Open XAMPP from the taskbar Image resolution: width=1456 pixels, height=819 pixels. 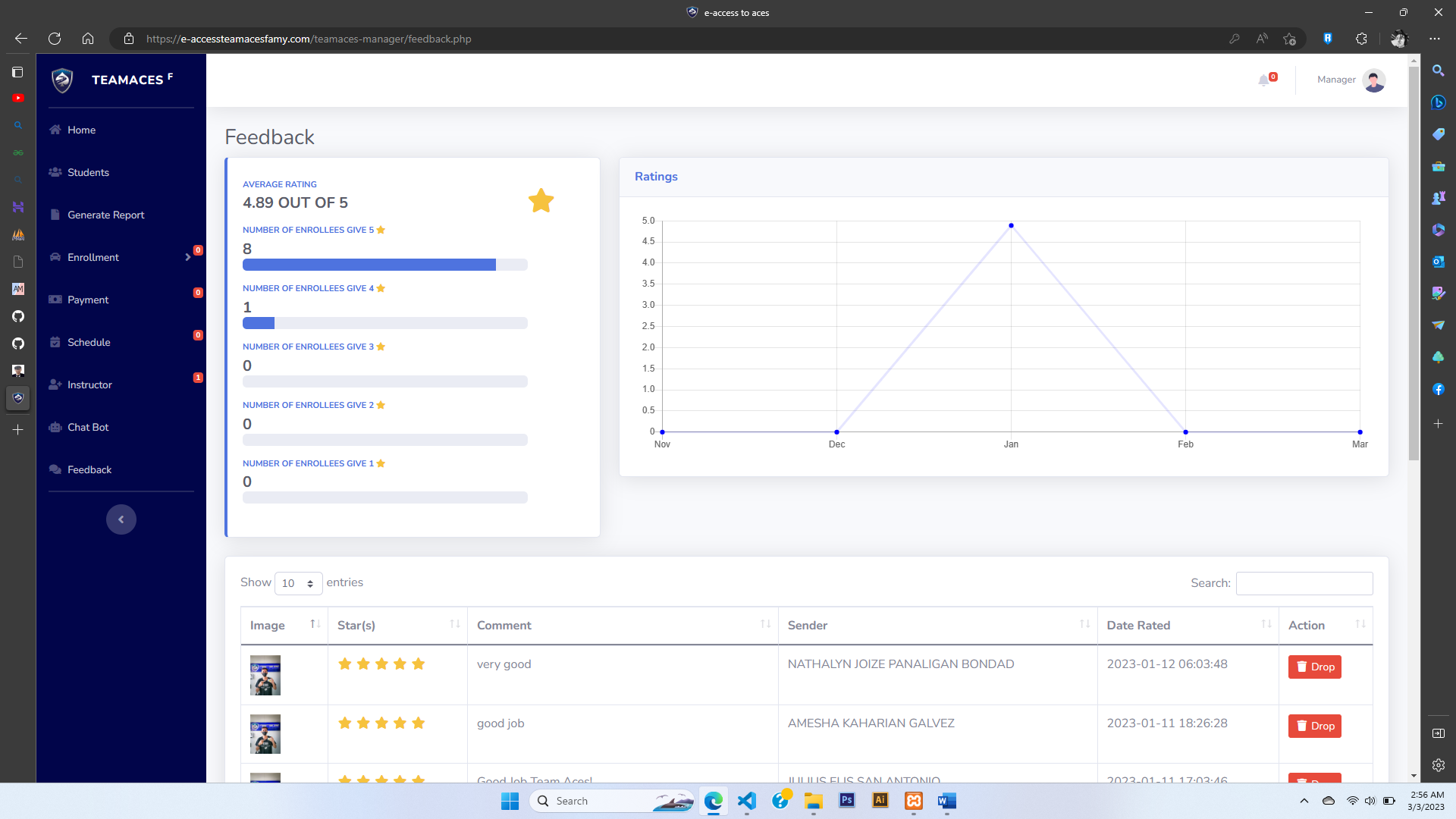coord(914,801)
